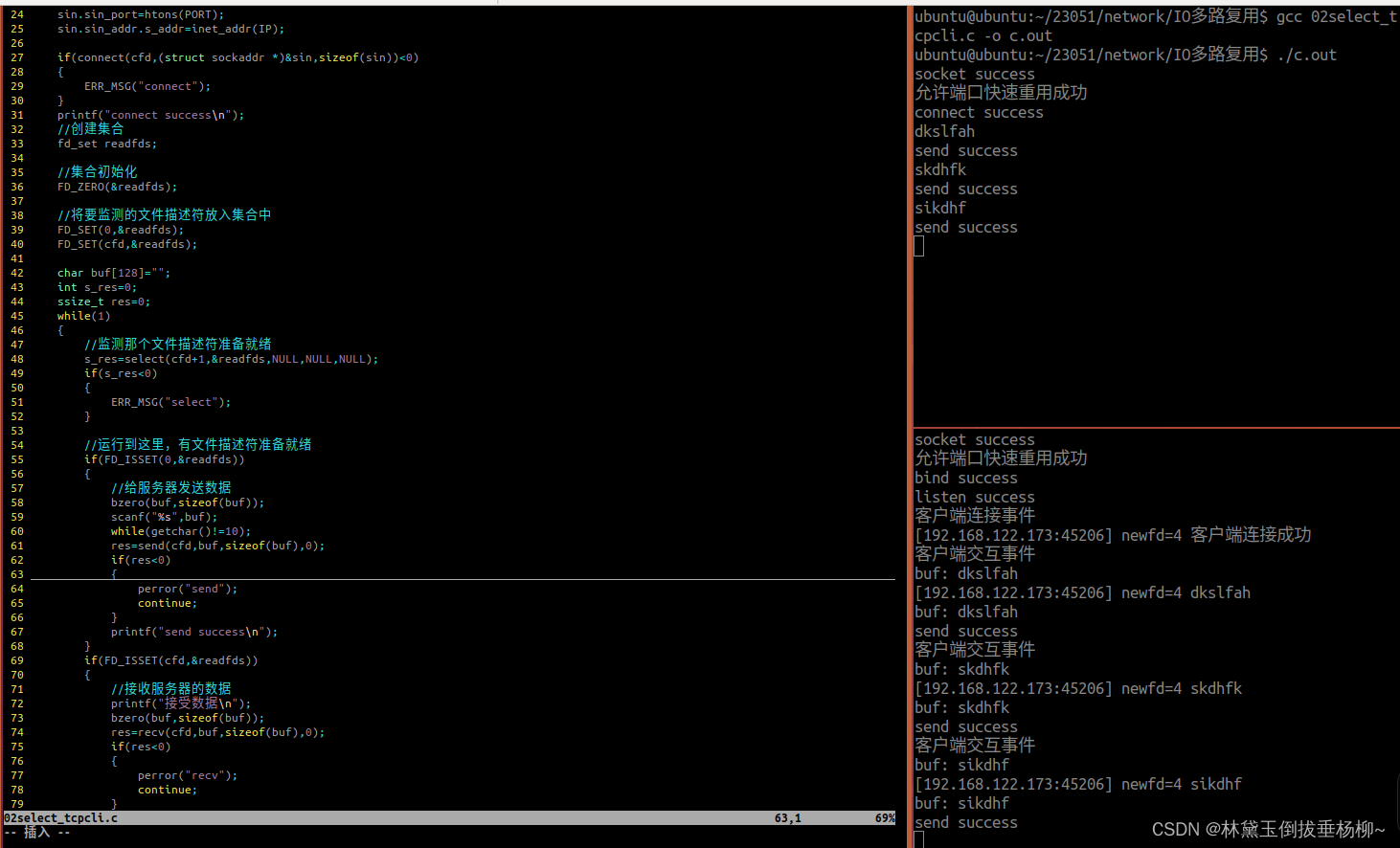Click the 'ERR_MSG("connect");' code line

pyautogui.click(x=147, y=86)
